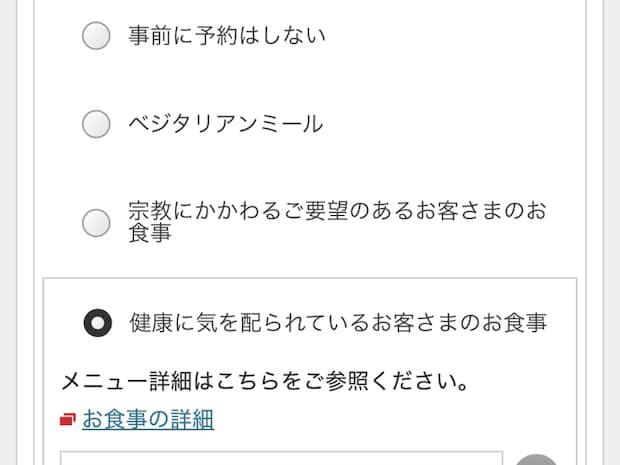Viewport: 620px width, 465px height.
Task: Choose the ベジタリアンミール radio button
Action: 97,124
